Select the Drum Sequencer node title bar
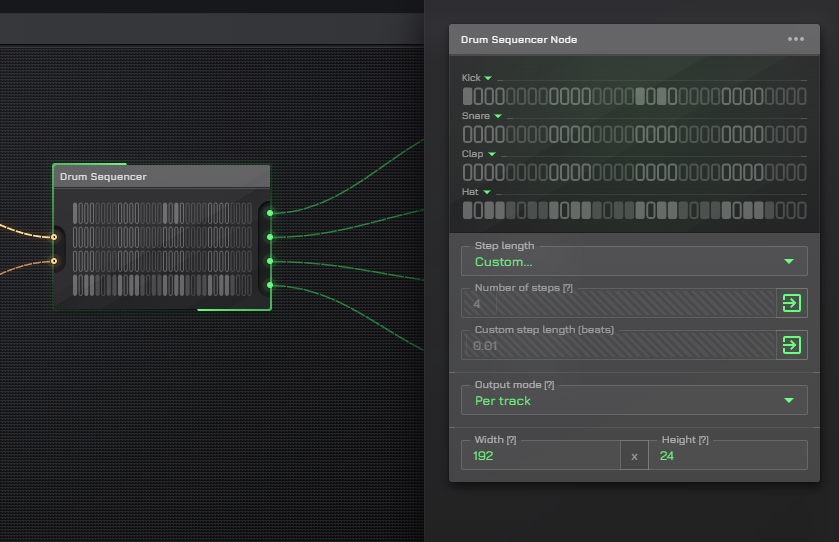Screen dimensions: 839x542 coord(160,177)
